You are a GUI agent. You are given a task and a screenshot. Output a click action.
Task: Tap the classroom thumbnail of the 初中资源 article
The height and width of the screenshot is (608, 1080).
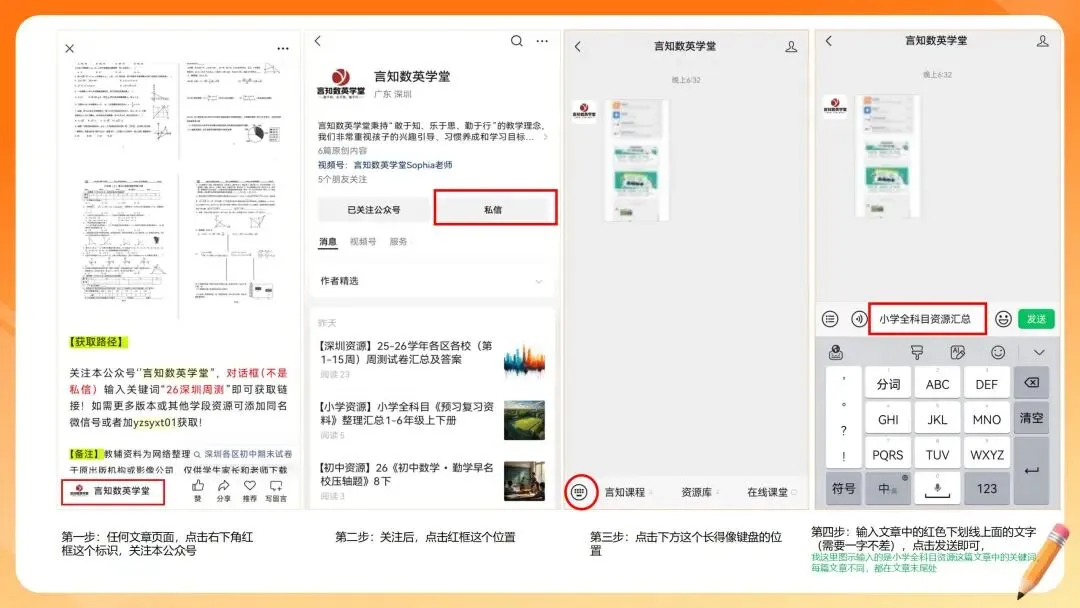coord(524,481)
